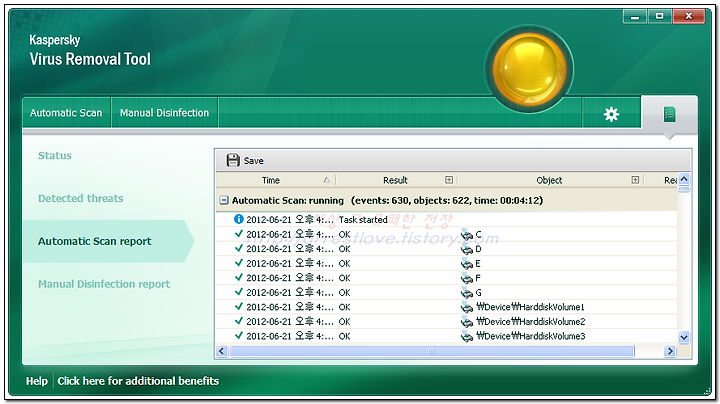Click the vertical scrollbar down arrow
This screenshot has height=404, width=720.
[684, 337]
